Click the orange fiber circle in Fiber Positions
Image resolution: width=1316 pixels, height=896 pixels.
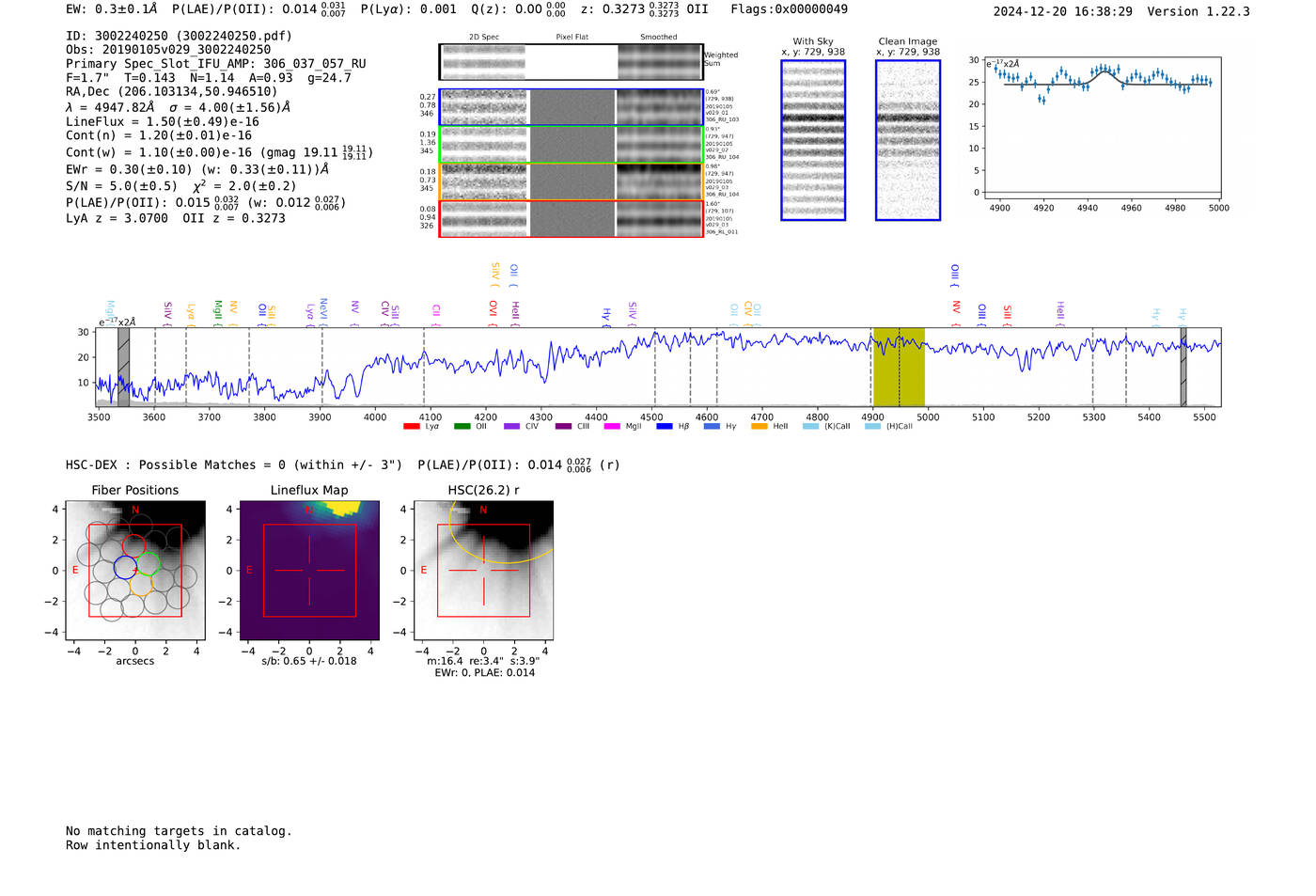pyautogui.click(x=141, y=585)
